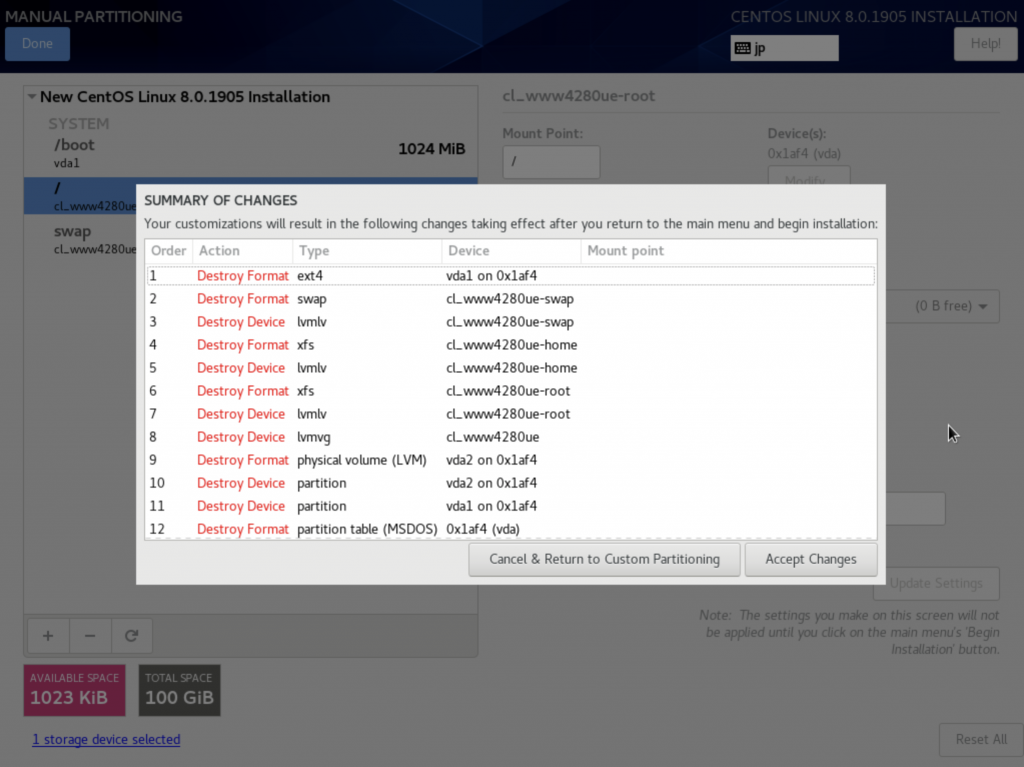Open the 1 storage device selected link

coord(106,740)
